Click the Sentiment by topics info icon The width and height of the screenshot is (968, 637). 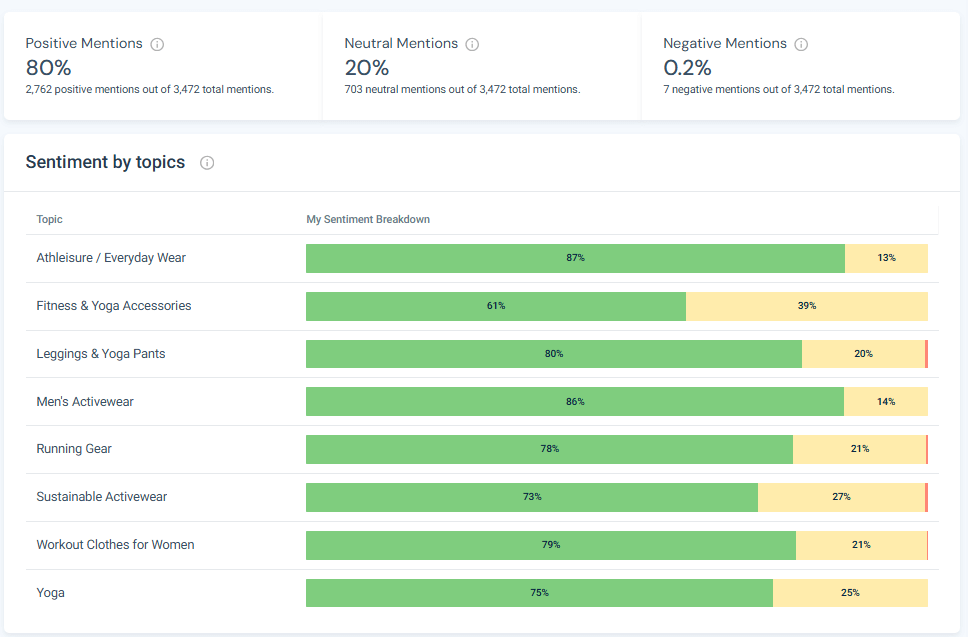point(206,162)
